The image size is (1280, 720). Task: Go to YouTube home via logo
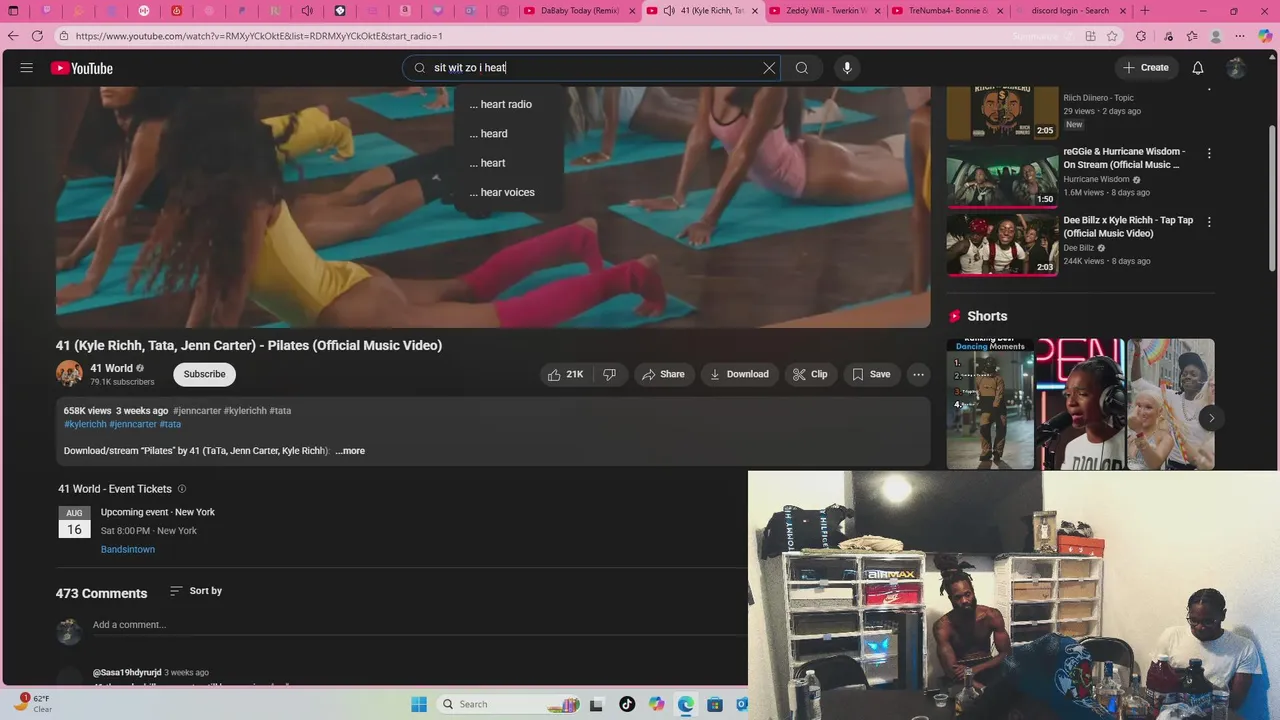(x=82, y=68)
